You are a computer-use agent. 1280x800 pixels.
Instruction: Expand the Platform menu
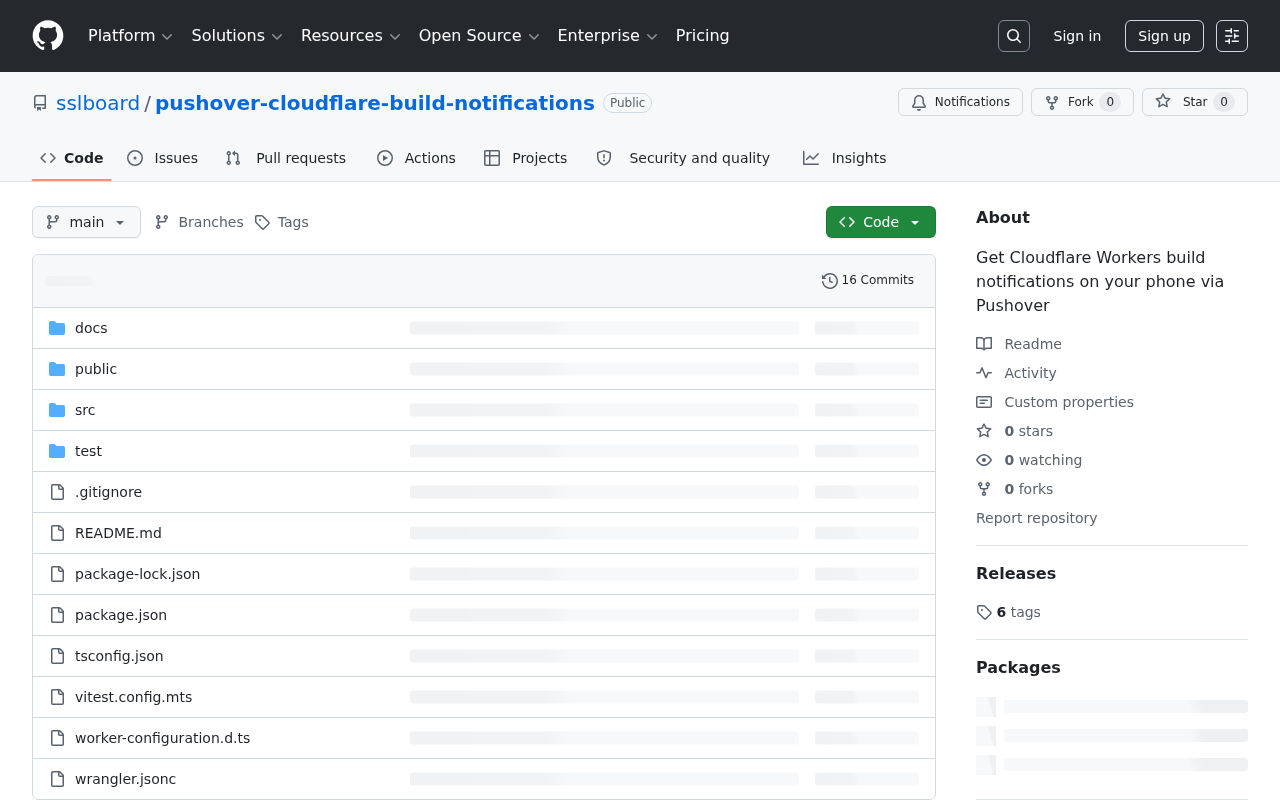click(x=130, y=36)
